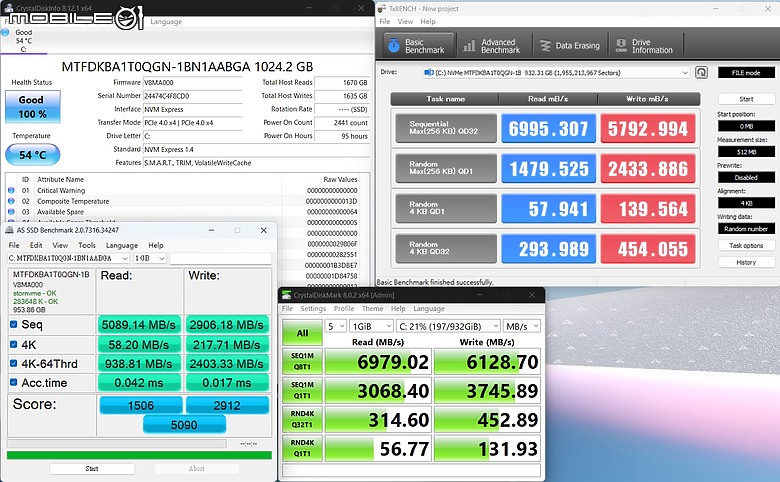Open AS SSD File menu
Screen dimensions: 780x482
pyautogui.click(x=14, y=245)
